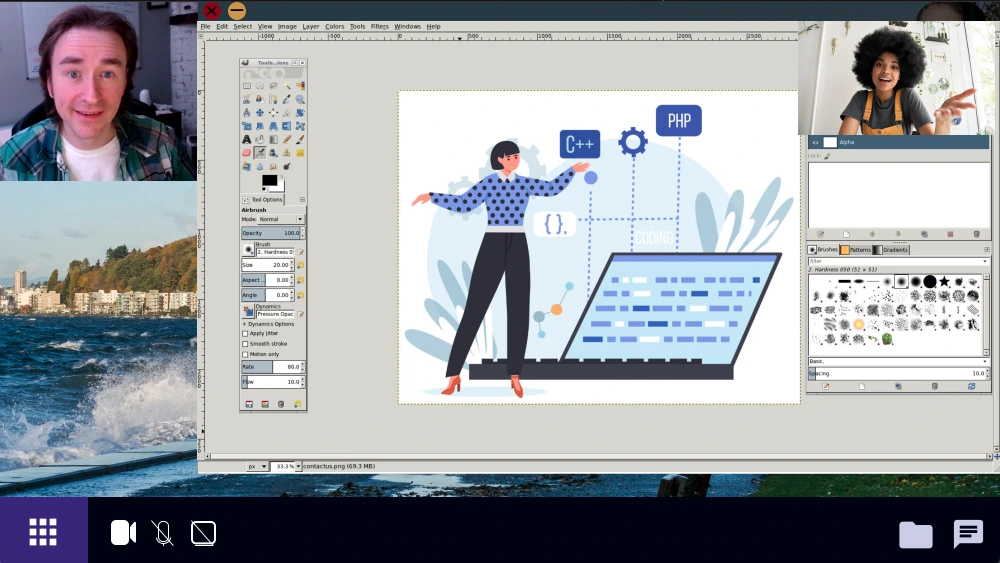The height and width of the screenshot is (563, 1000).
Task: Open the px units dropdown in status bar
Action: pos(257,466)
